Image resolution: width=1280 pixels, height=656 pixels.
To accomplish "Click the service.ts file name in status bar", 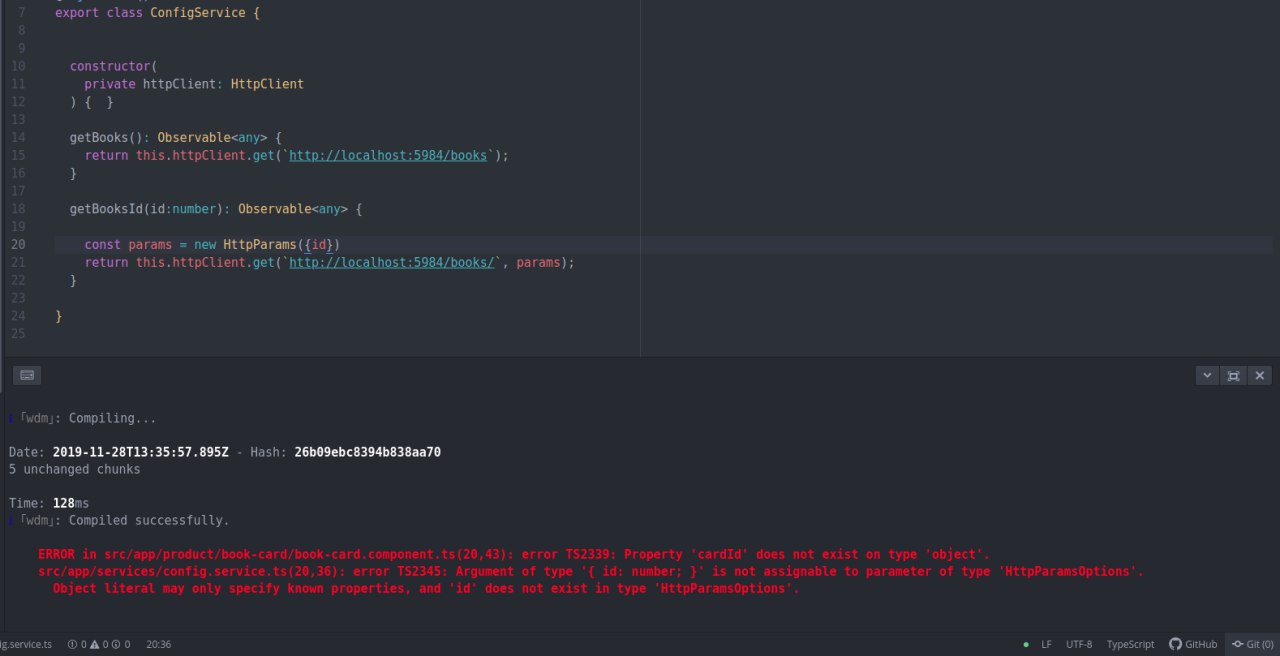I will pyautogui.click(x=26, y=644).
